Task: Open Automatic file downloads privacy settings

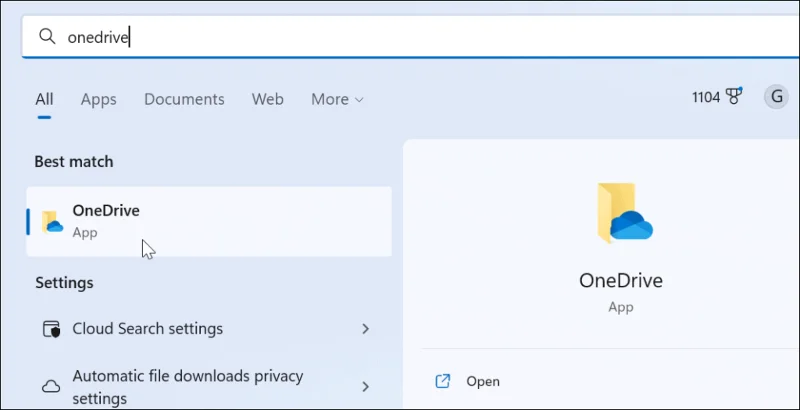Action: click(x=209, y=387)
